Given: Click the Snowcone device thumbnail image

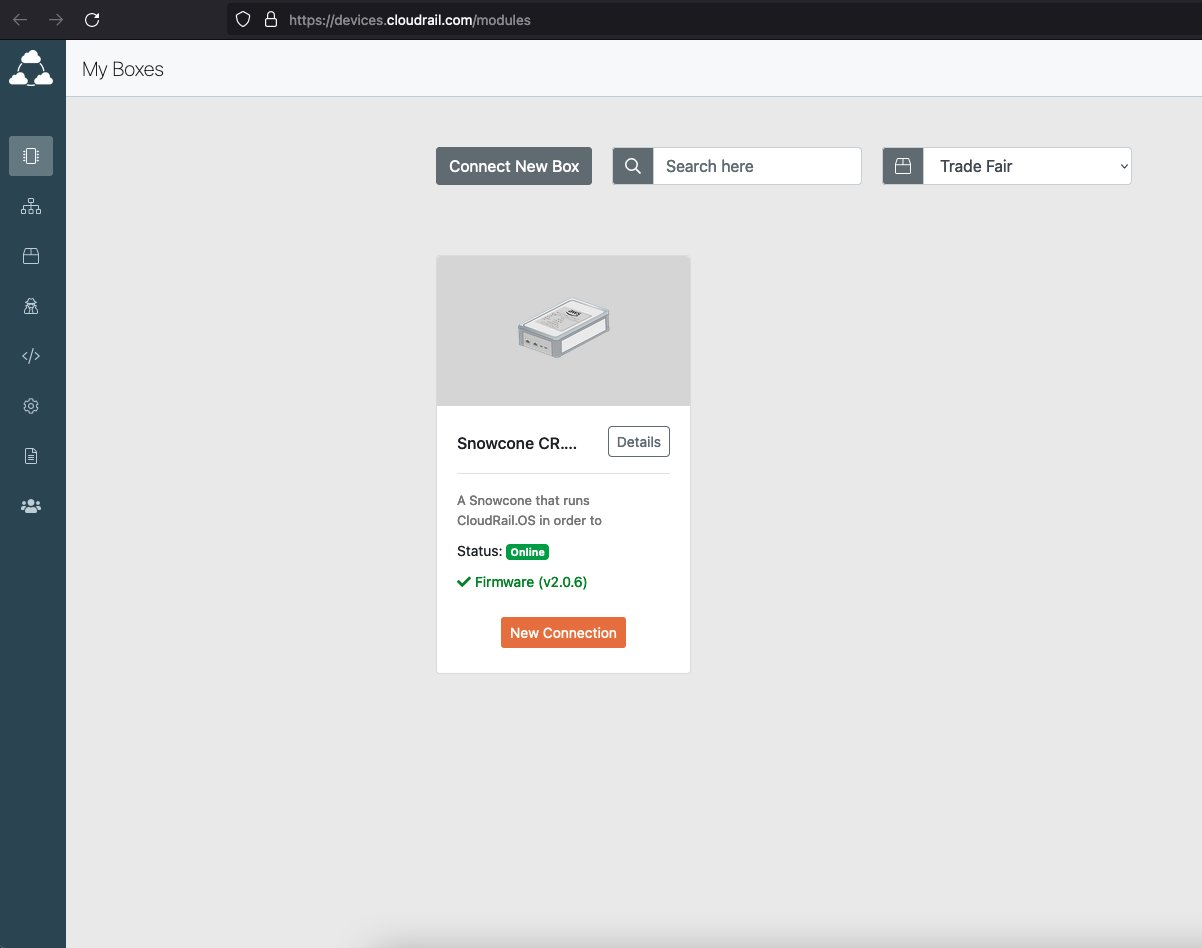Looking at the screenshot, I should [x=563, y=330].
